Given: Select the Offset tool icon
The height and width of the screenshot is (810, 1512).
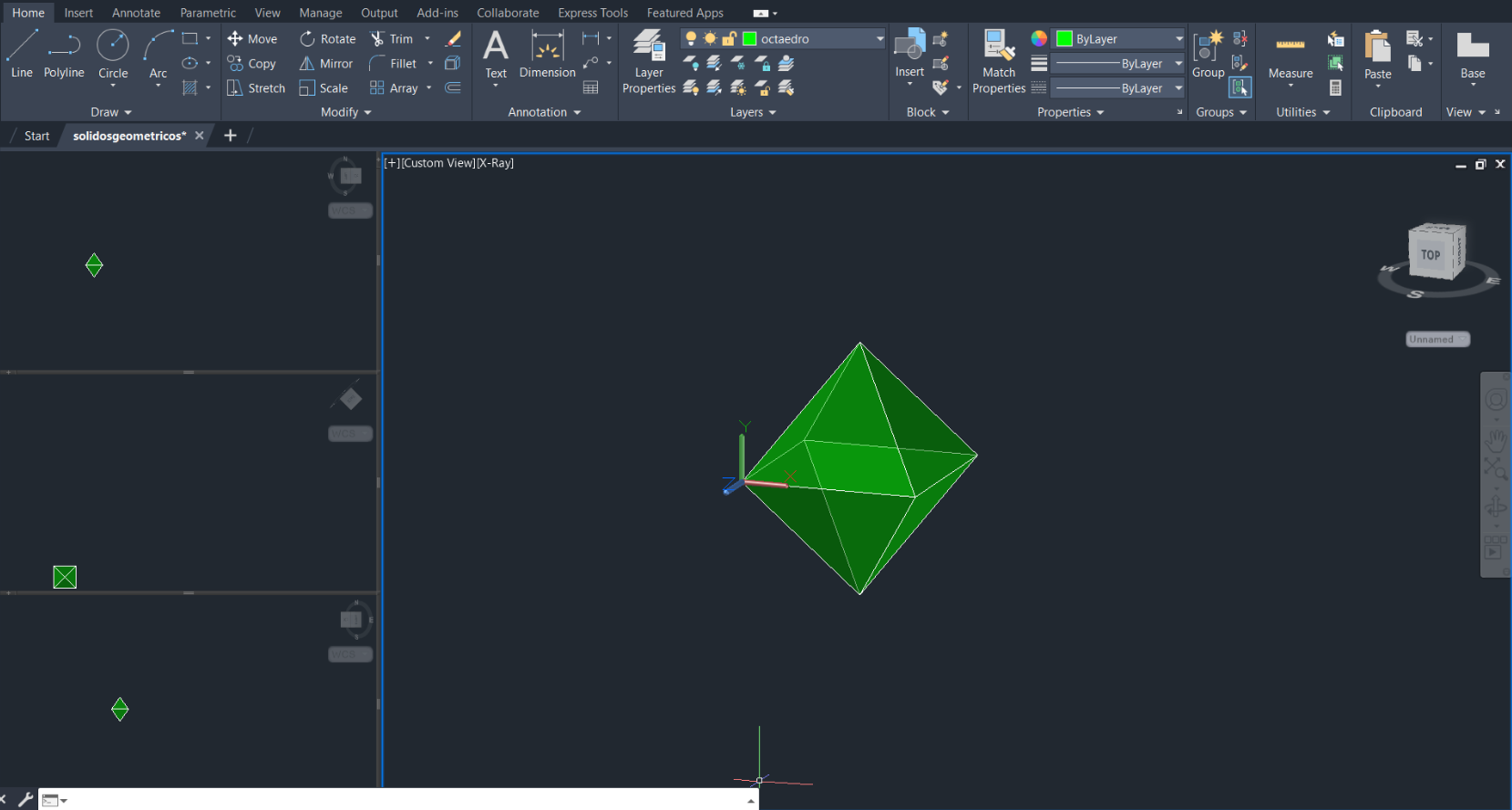Looking at the screenshot, I should click(x=453, y=87).
